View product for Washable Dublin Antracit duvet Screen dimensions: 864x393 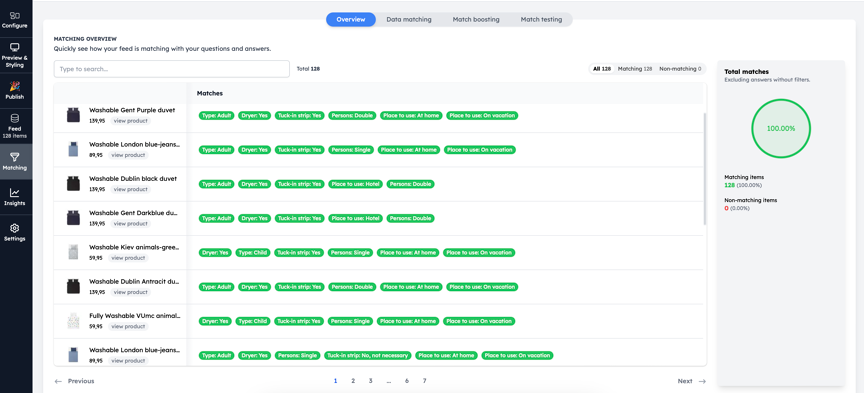[130, 292]
